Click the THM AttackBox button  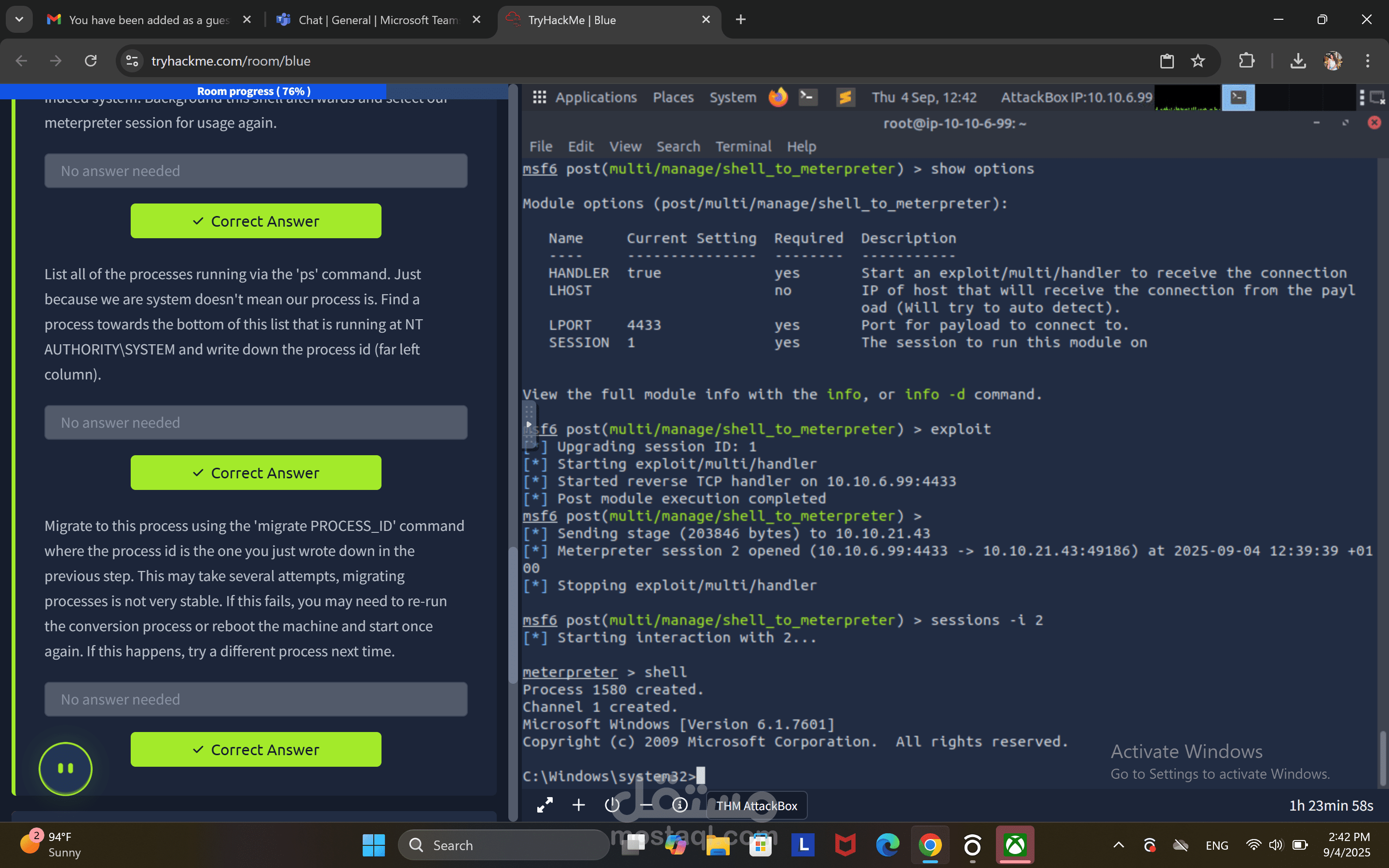click(x=757, y=805)
